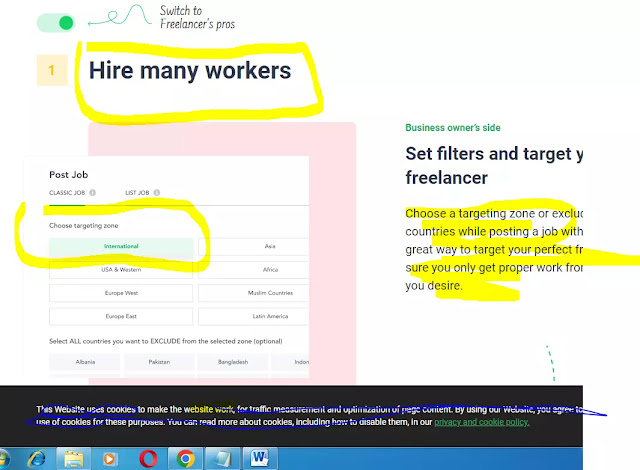640x470 pixels.
Task: Select the Africa targeting zone
Action: 253,270
